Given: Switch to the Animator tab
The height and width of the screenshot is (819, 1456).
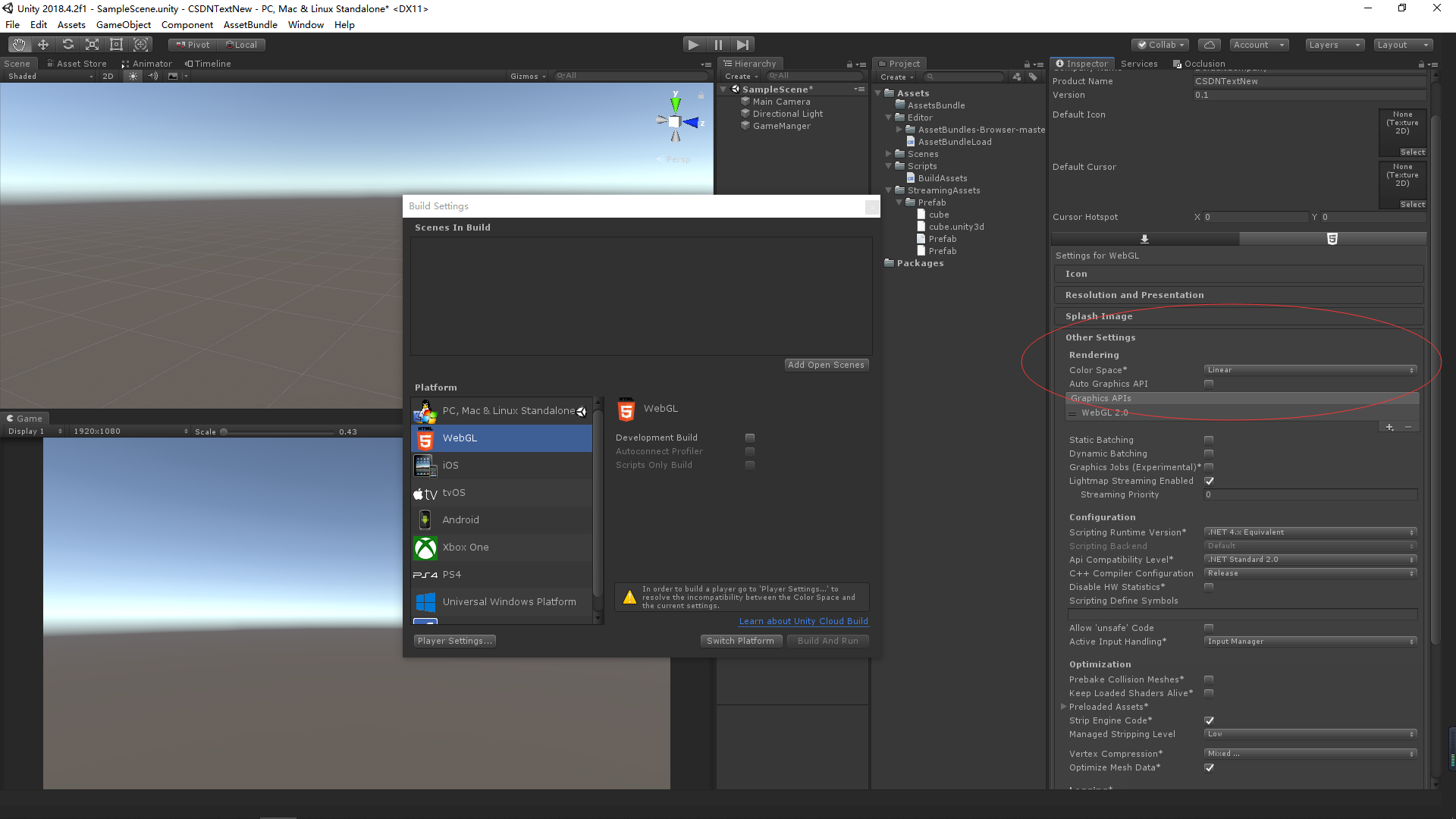Looking at the screenshot, I should (x=146, y=64).
